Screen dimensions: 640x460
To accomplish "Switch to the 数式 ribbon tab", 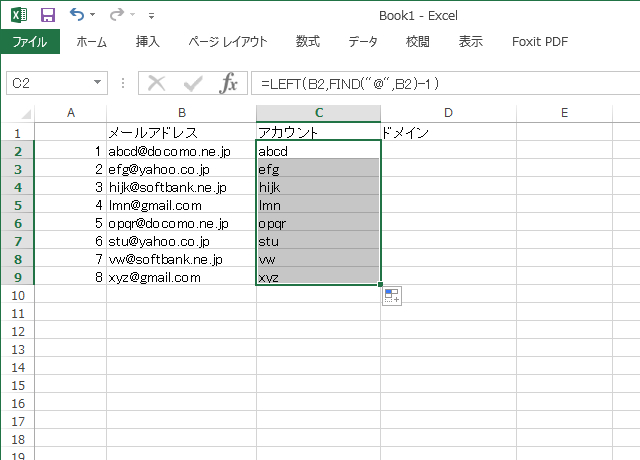I will point(307,42).
